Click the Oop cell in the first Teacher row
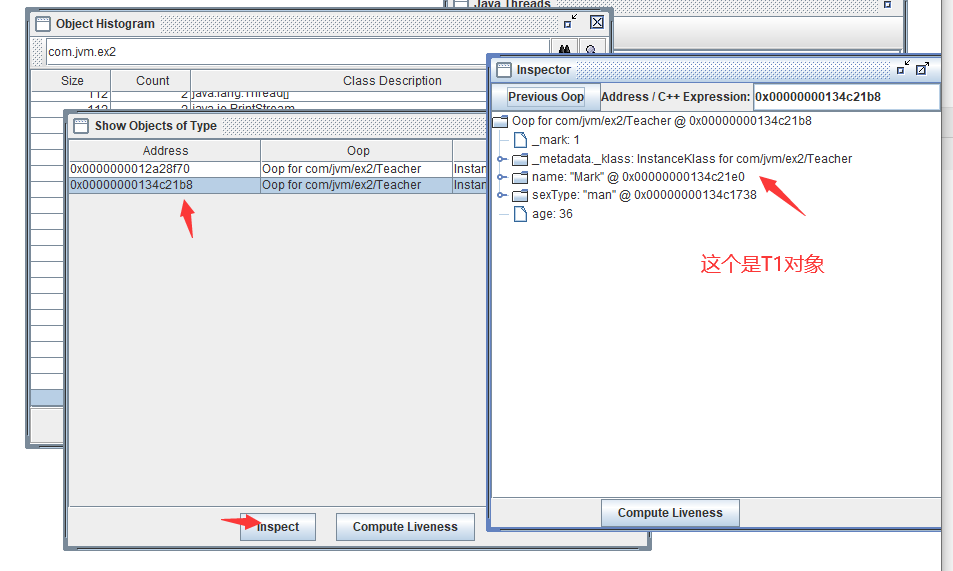This screenshot has height=571, width=953. click(x=357, y=169)
